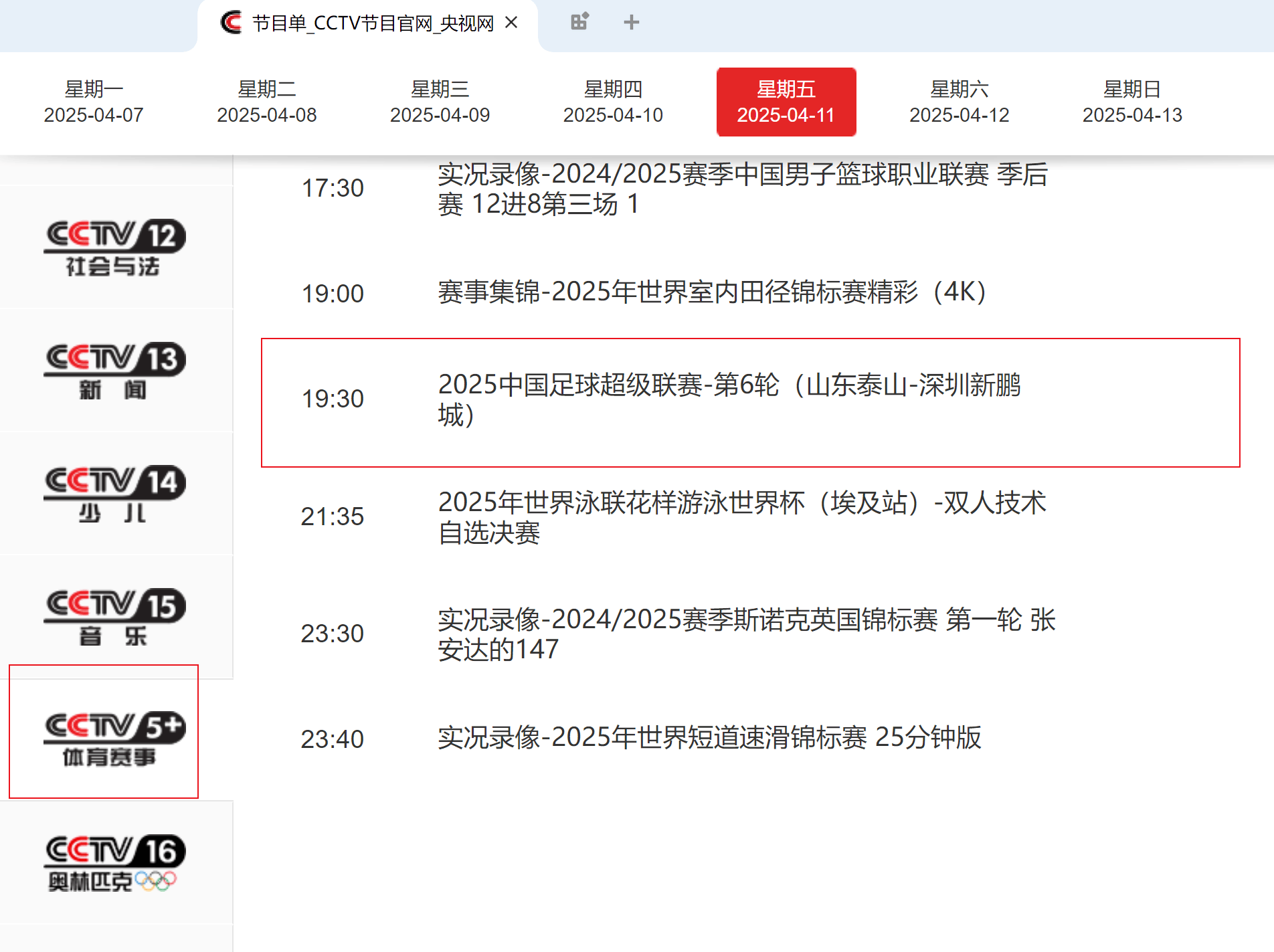This screenshot has height=952, width=1274.
Task: Select the CCTV-14 少儿 channel logo
Action: 114,494
